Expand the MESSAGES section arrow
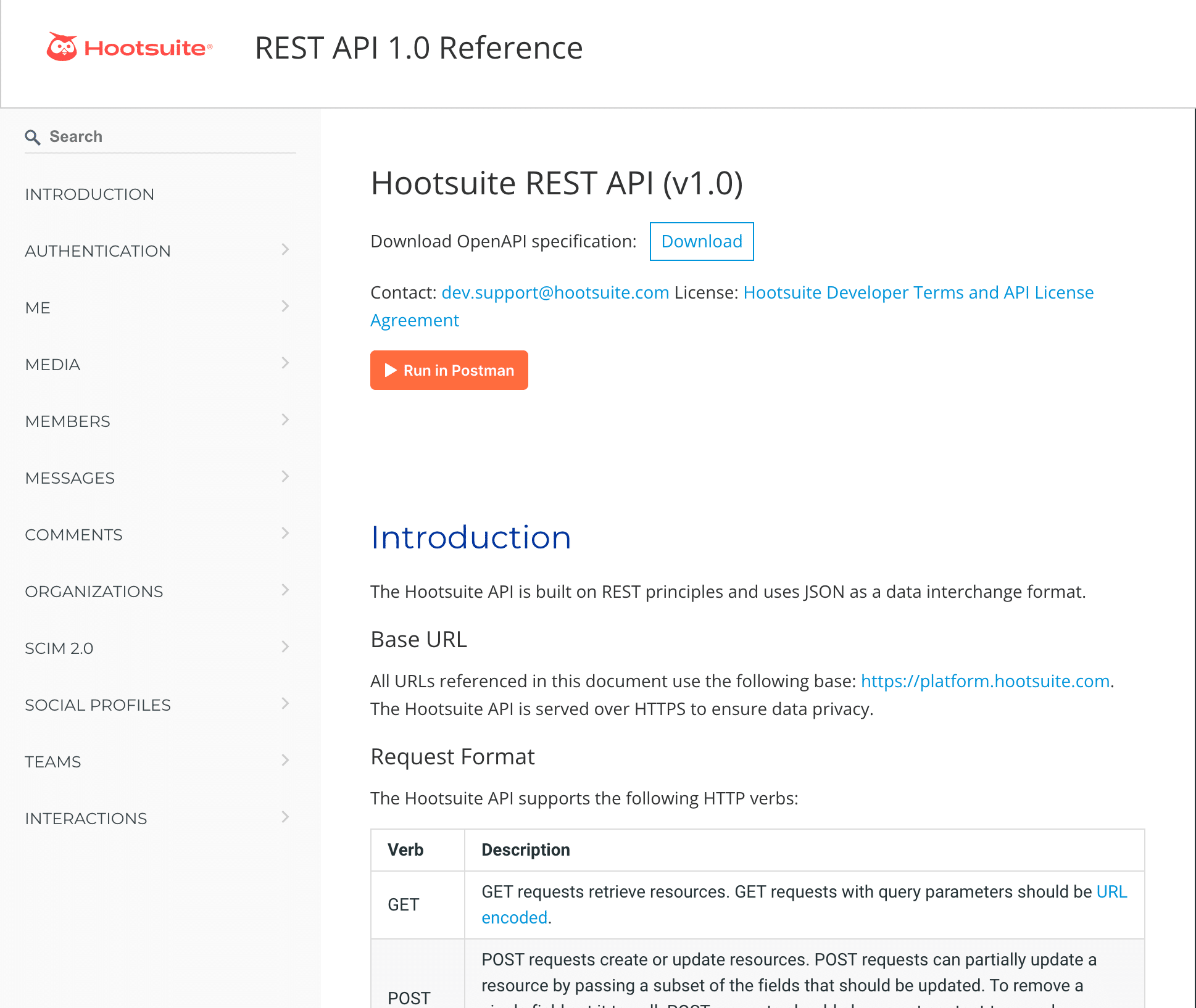The image size is (1196, 1008). click(x=284, y=478)
